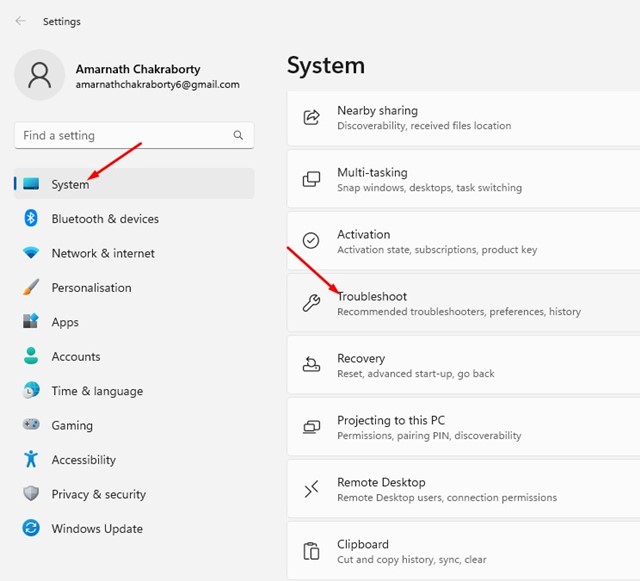Image resolution: width=640 pixels, height=581 pixels.
Task: Click the Troubleshoot wrench icon
Action: 311,304
